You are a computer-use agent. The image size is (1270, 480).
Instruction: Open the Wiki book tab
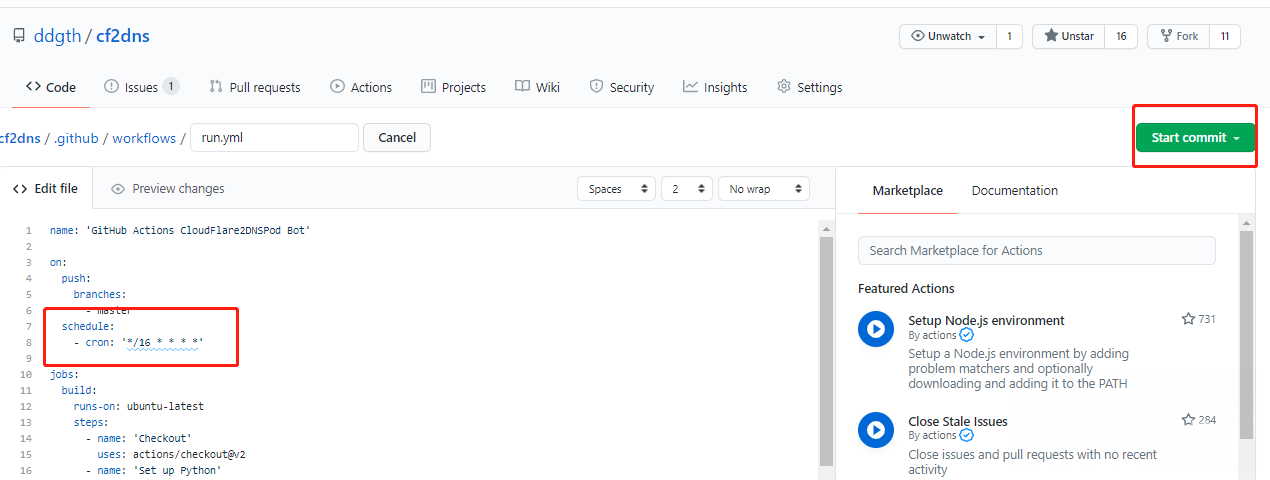537,87
